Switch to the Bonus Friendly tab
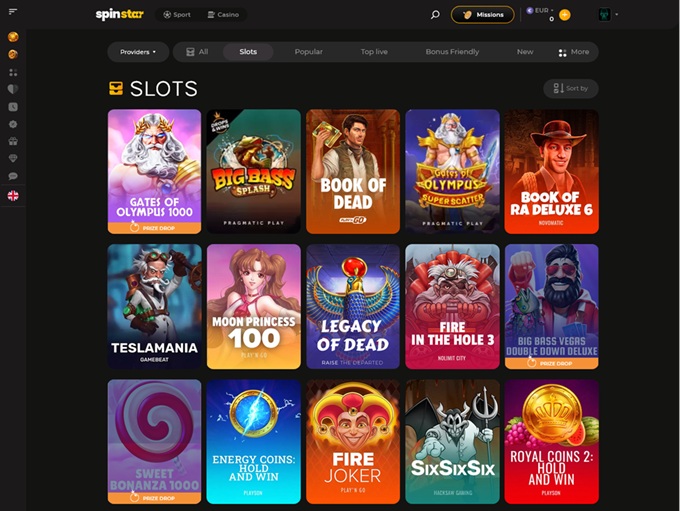 click(x=452, y=52)
